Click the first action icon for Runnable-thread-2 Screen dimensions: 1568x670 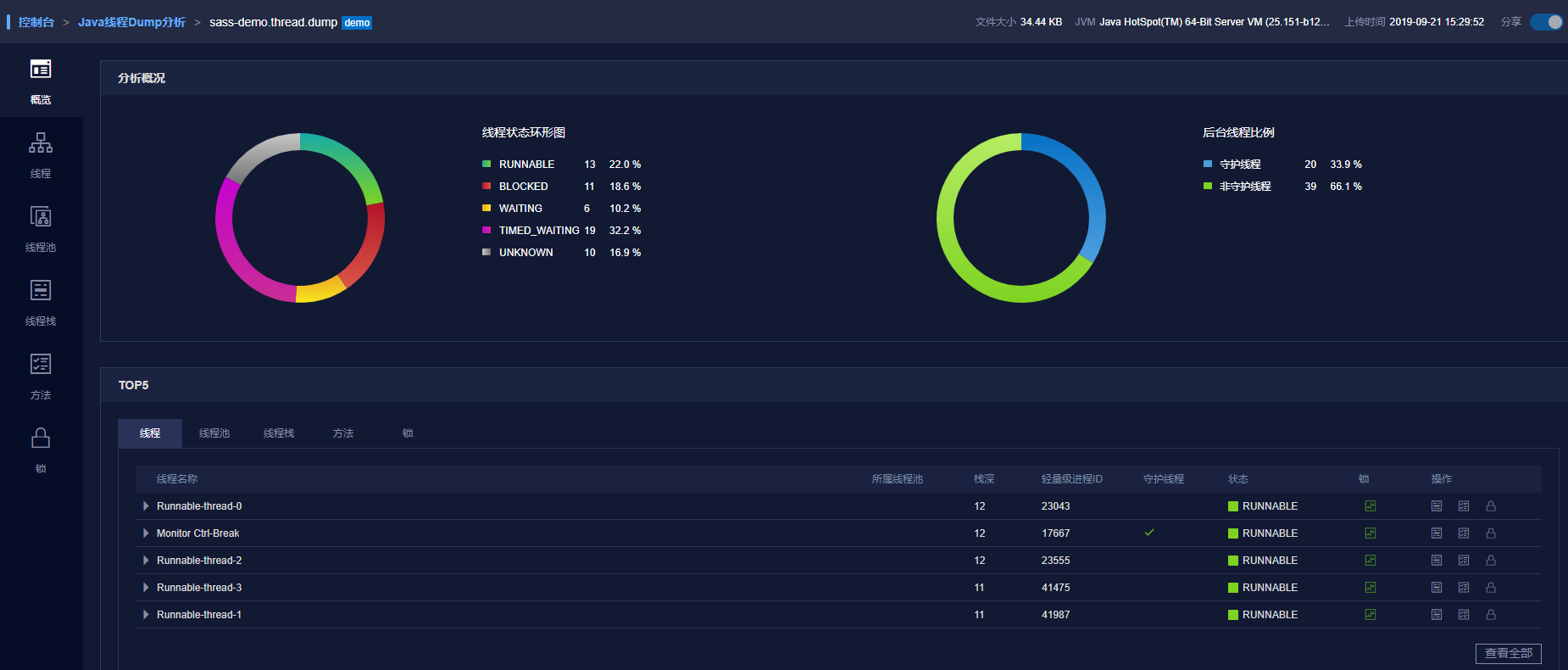pos(1437,561)
